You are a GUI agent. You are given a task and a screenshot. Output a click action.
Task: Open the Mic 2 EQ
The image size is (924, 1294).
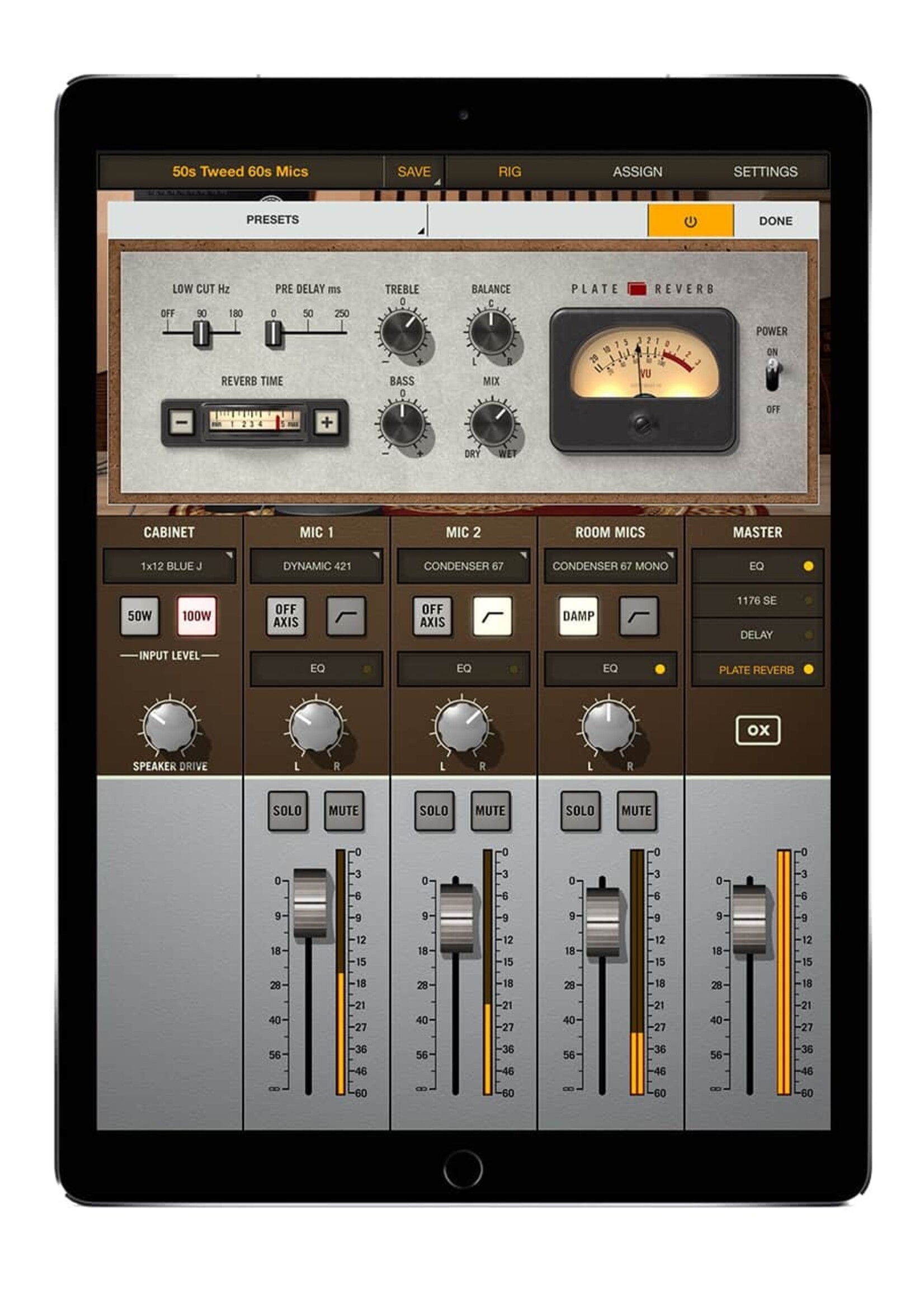click(x=463, y=669)
